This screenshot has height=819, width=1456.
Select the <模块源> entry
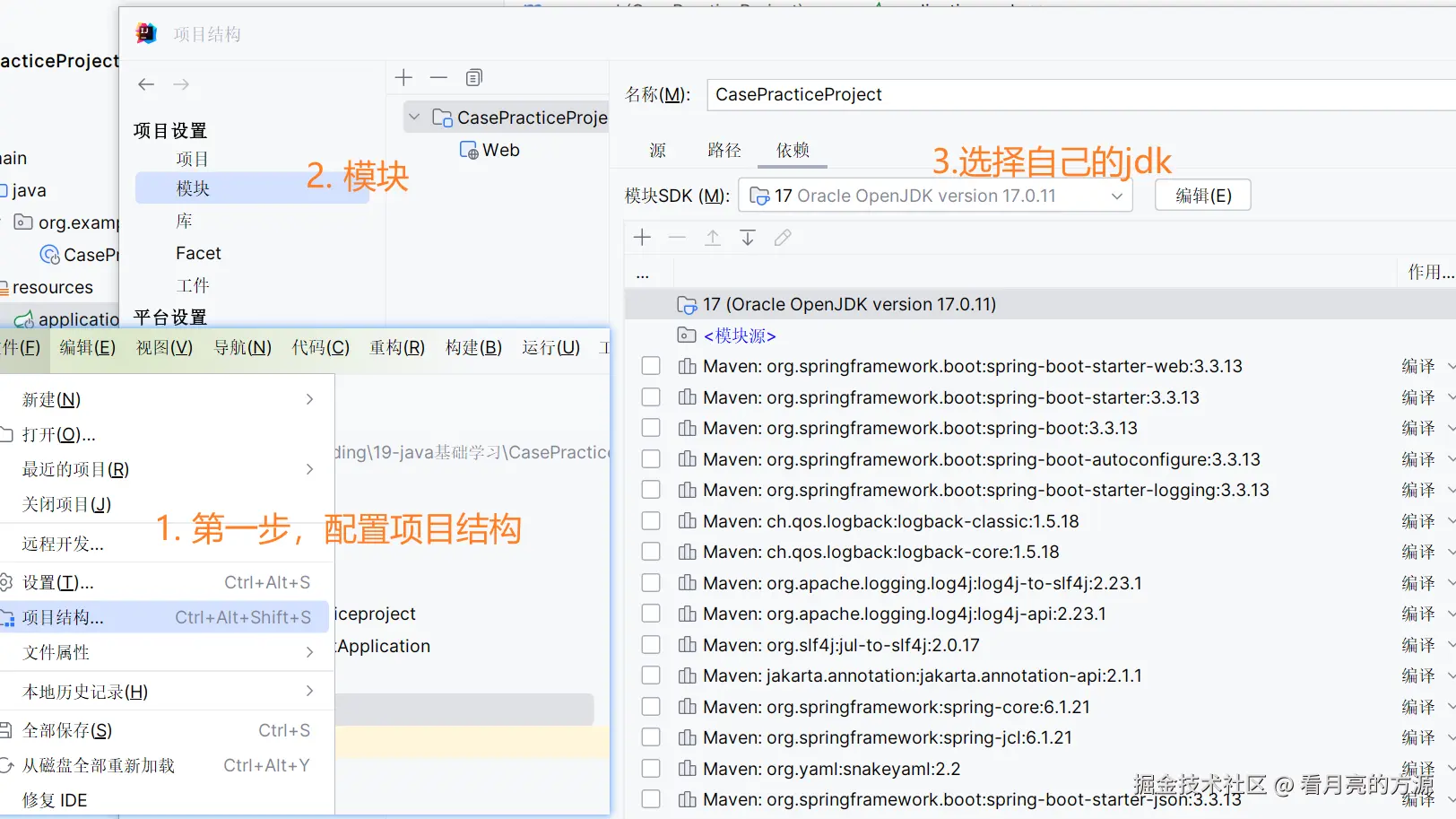tap(740, 335)
